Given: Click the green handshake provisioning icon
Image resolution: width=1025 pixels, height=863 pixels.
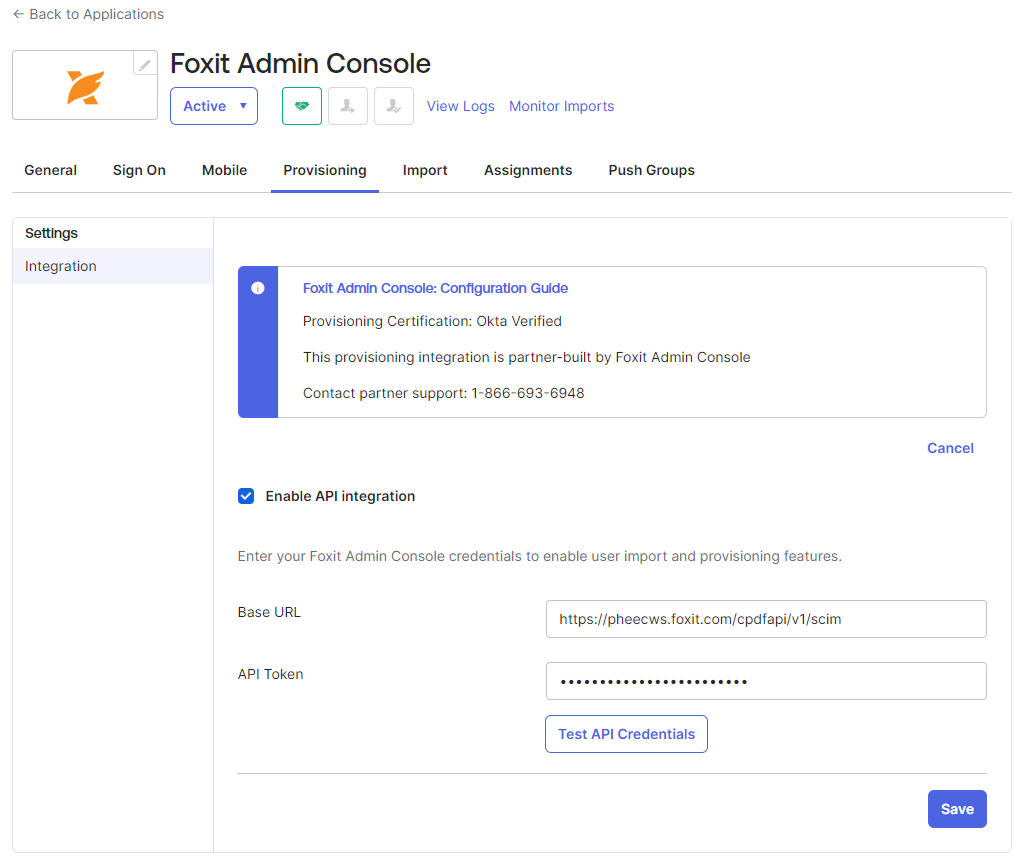Looking at the screenshot, I should 302,106.
